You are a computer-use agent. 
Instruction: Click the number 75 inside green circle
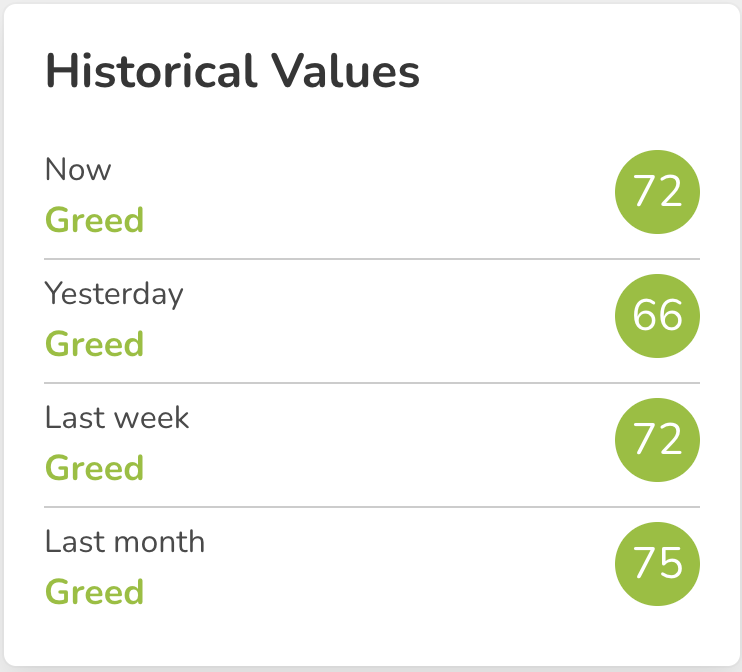pos(658,563)
